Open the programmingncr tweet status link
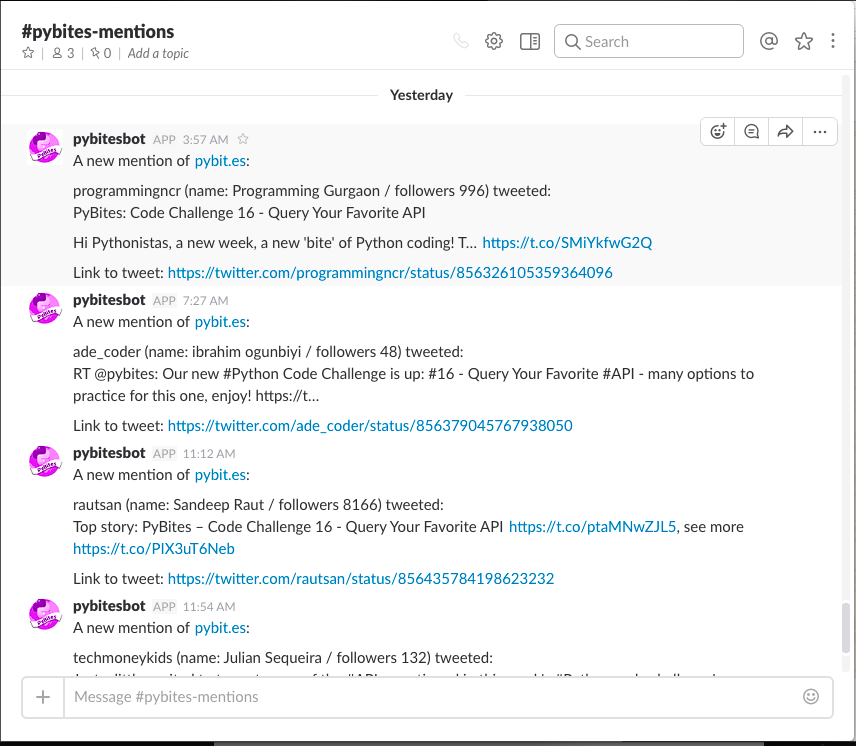The width and height of the screenshot is (856, 746). (x=390, y=273)
